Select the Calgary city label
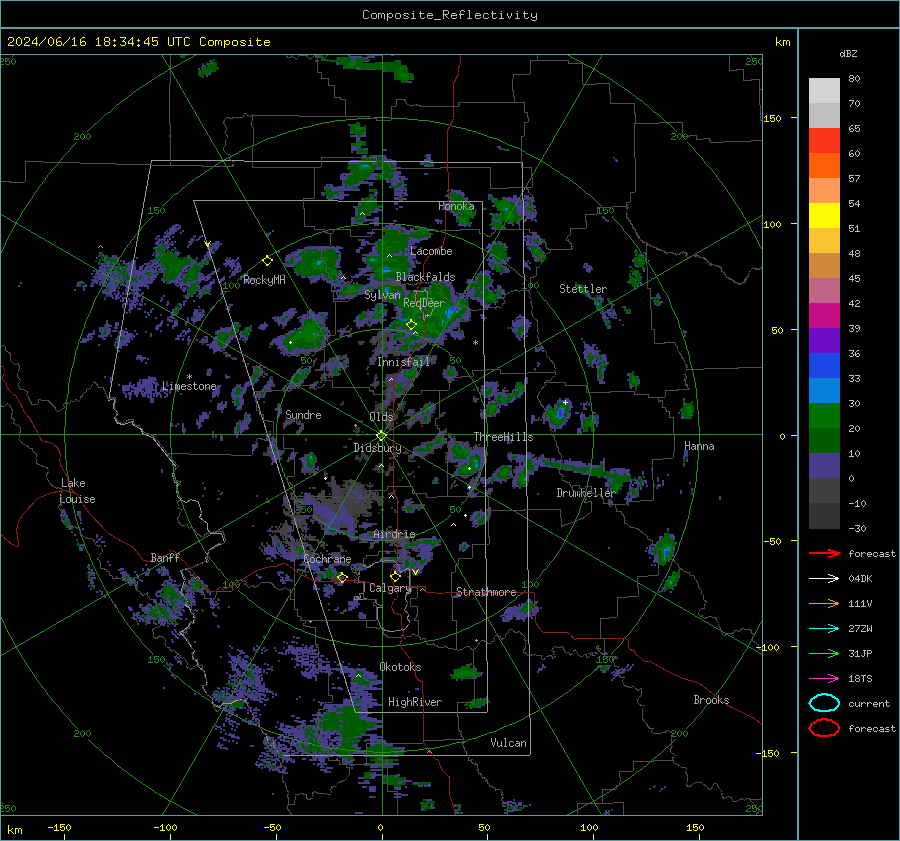Viewport: 900px width, 841px height. (x=390, y=588)
